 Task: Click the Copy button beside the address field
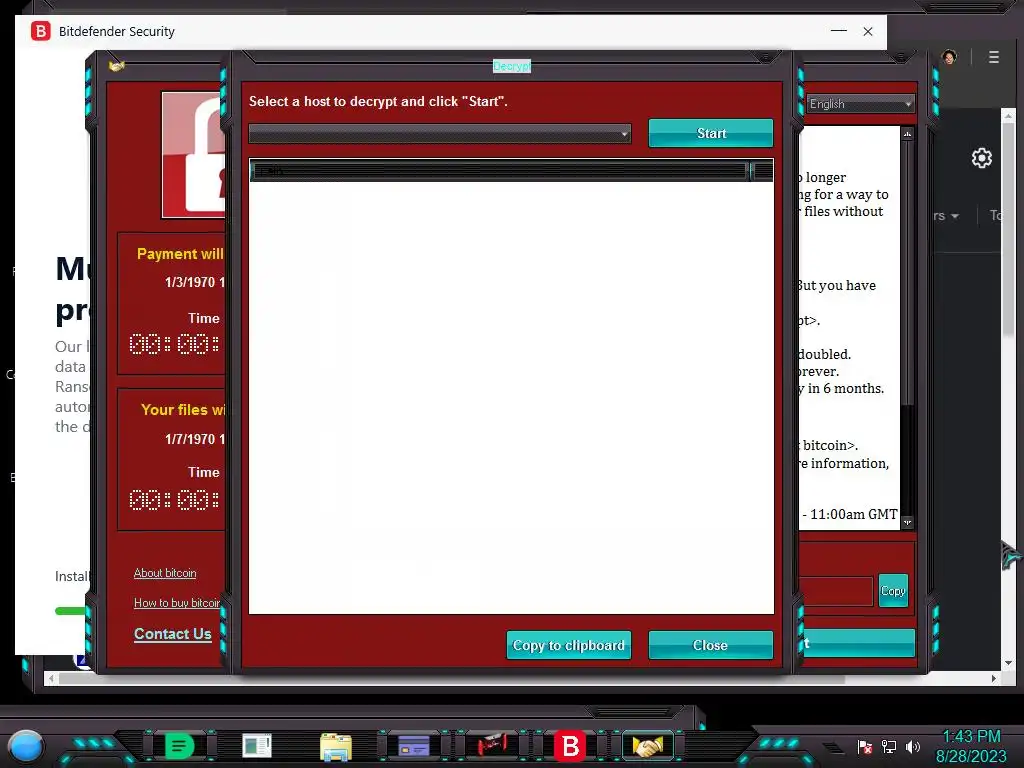pyautogui.click(x=893, y=590)
